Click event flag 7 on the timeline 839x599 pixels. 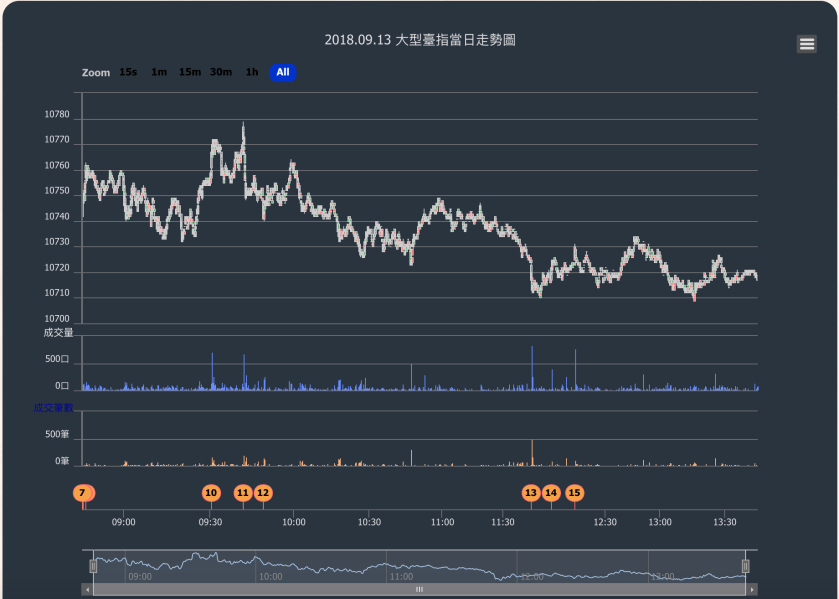coord(81,492)
